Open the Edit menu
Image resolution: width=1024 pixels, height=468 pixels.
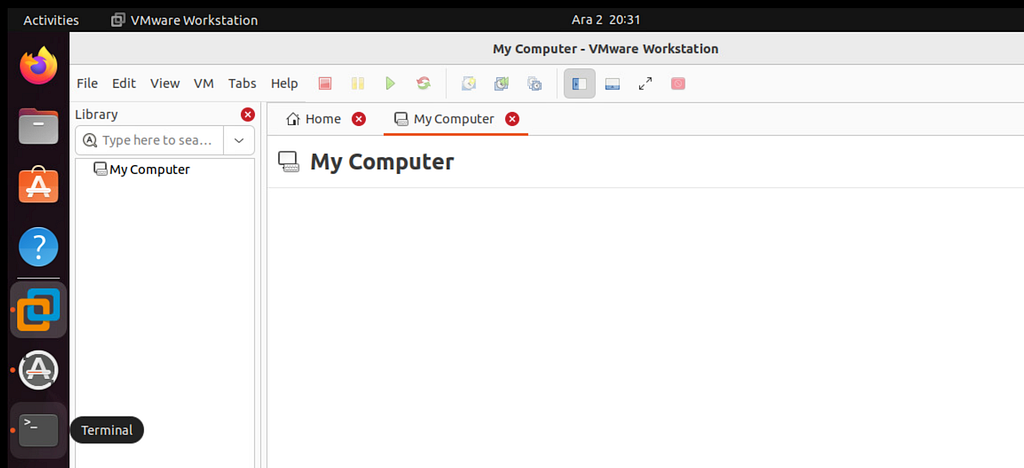pos(123,84)
